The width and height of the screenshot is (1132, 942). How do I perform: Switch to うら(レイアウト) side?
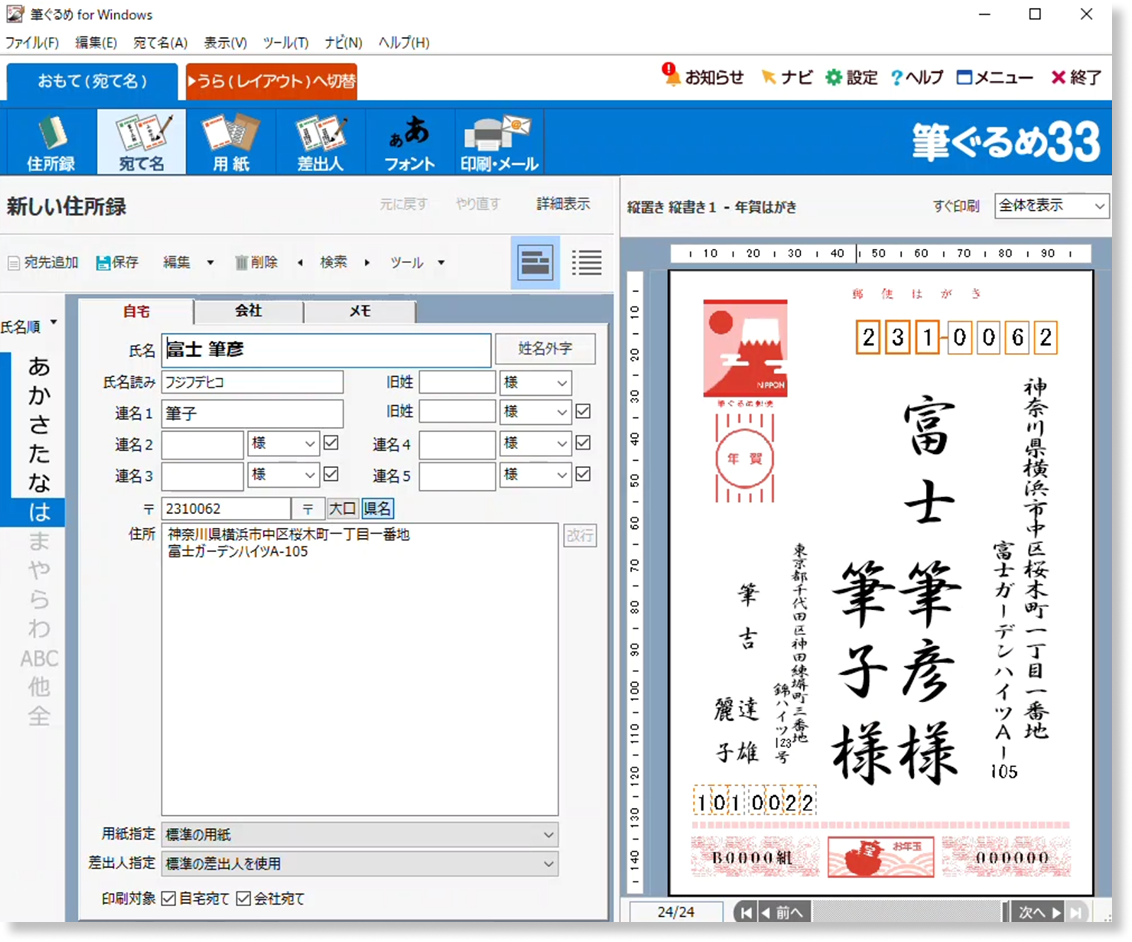[270, 81]
